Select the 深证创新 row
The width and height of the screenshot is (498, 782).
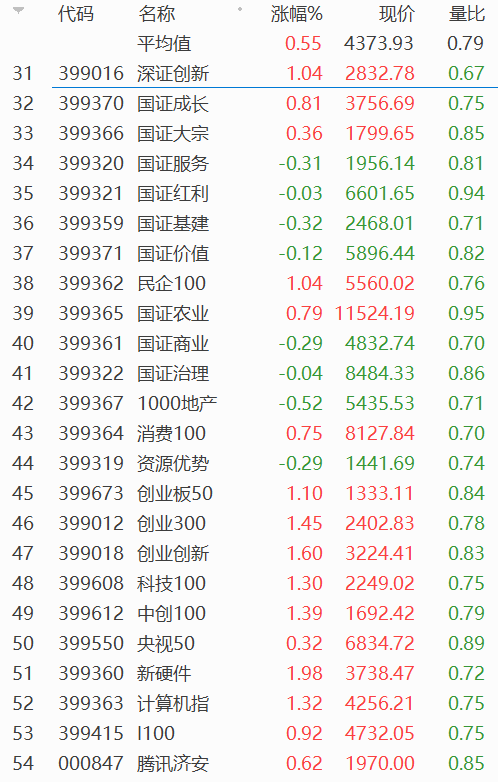[249, 73]
